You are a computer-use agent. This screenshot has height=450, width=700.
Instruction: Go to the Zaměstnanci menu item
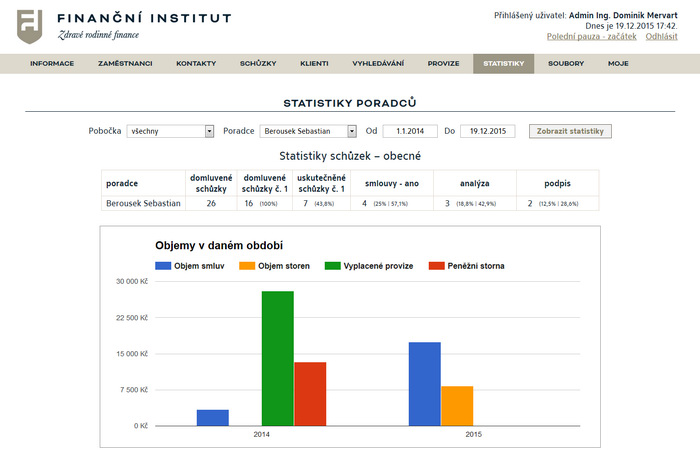click(125, 63)
